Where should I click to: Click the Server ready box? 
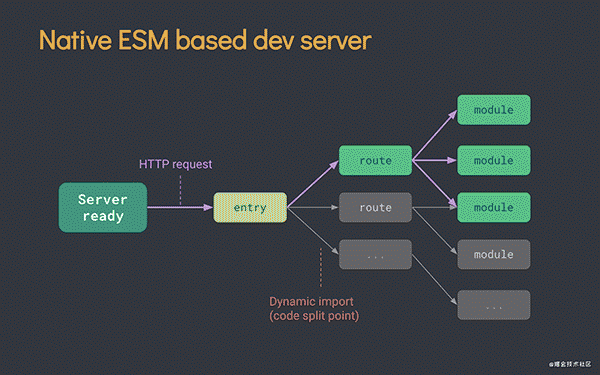coord(103,207)
